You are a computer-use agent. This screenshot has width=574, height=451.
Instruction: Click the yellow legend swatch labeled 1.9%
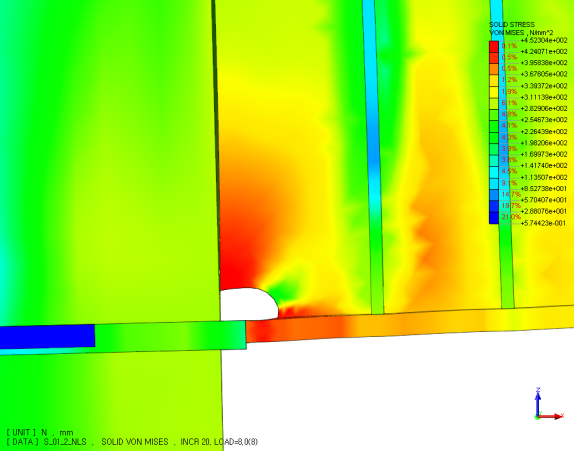point(494,92)
